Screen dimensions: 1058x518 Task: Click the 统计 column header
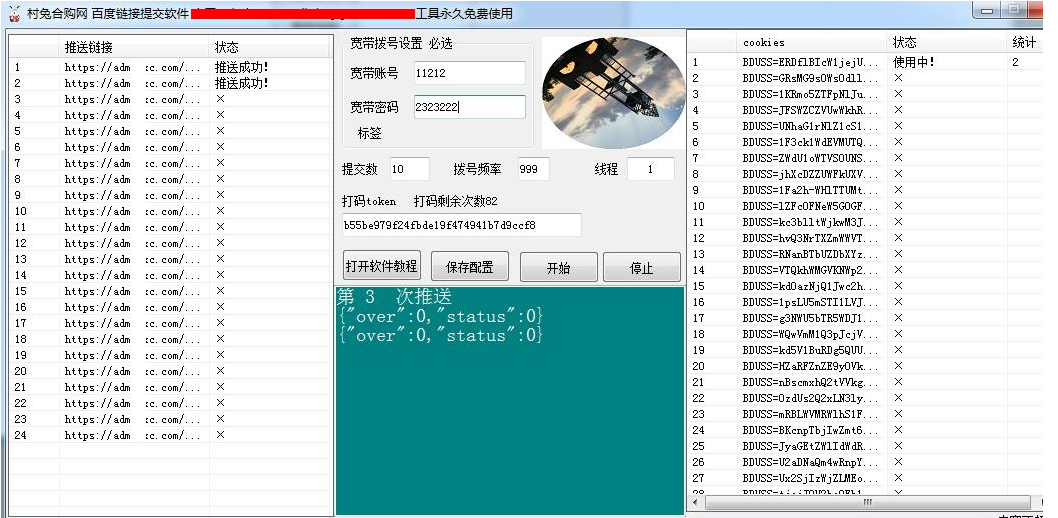click(x=1023, y=43)
